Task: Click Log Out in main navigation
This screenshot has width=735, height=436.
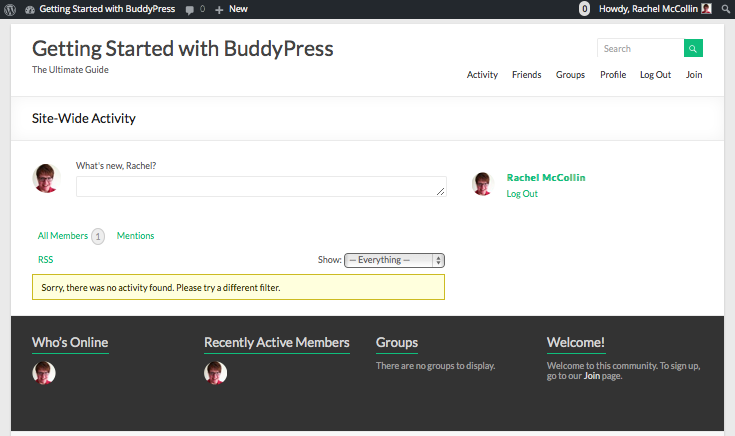Action: [x=655, y=75]
